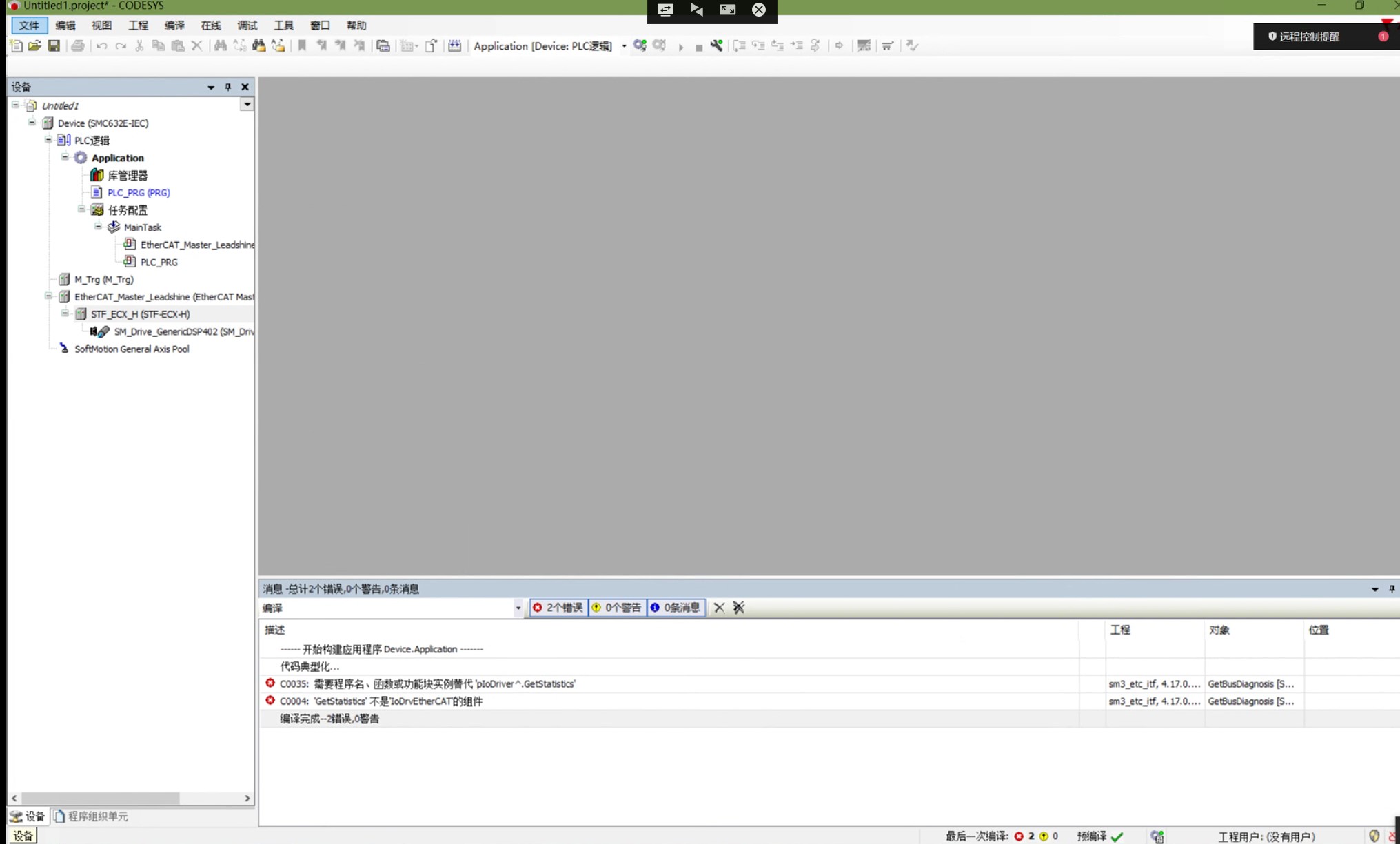
Task: Save the project with the floppy disk icon
Action: 54,46
